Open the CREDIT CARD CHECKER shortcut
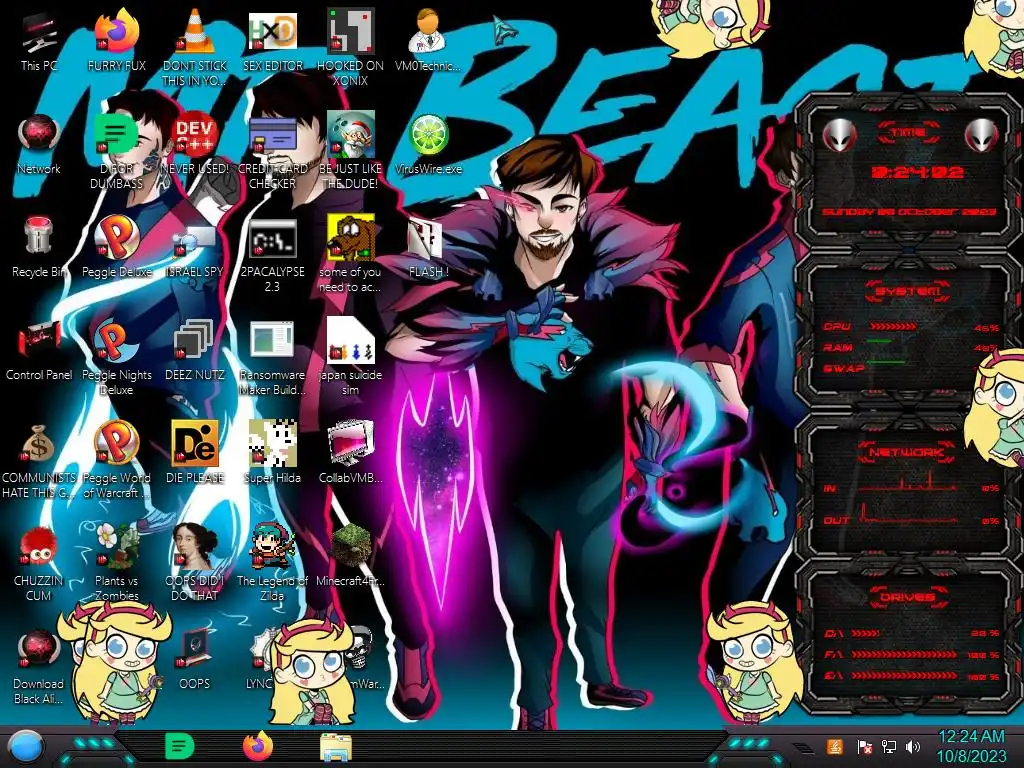This screenshot has width=1024, height=768. coord(272,150)
